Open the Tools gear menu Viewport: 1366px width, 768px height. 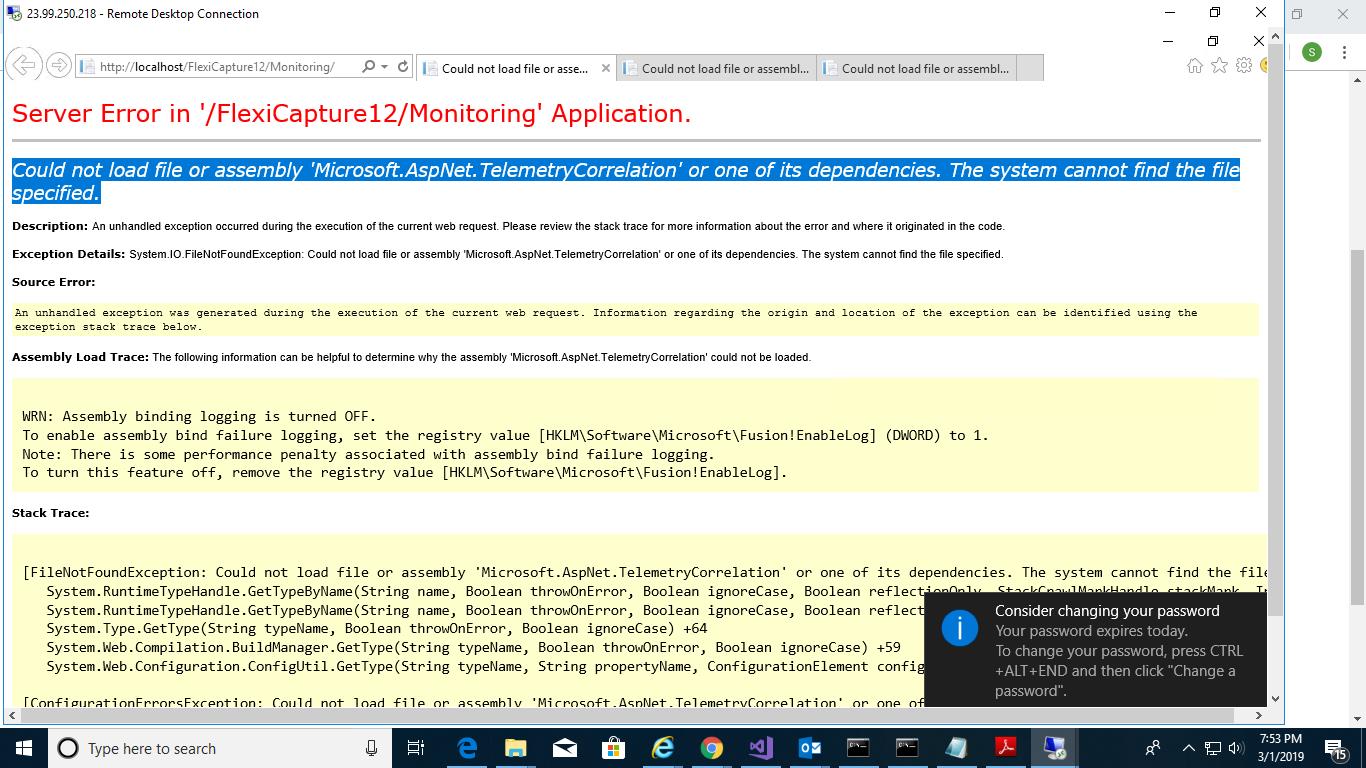(1244, 66)
